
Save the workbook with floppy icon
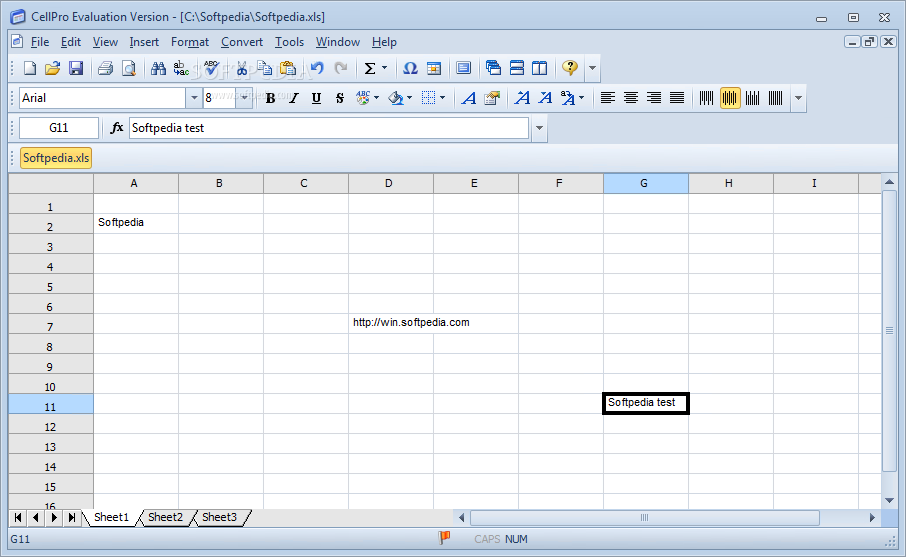coord(76,68)
